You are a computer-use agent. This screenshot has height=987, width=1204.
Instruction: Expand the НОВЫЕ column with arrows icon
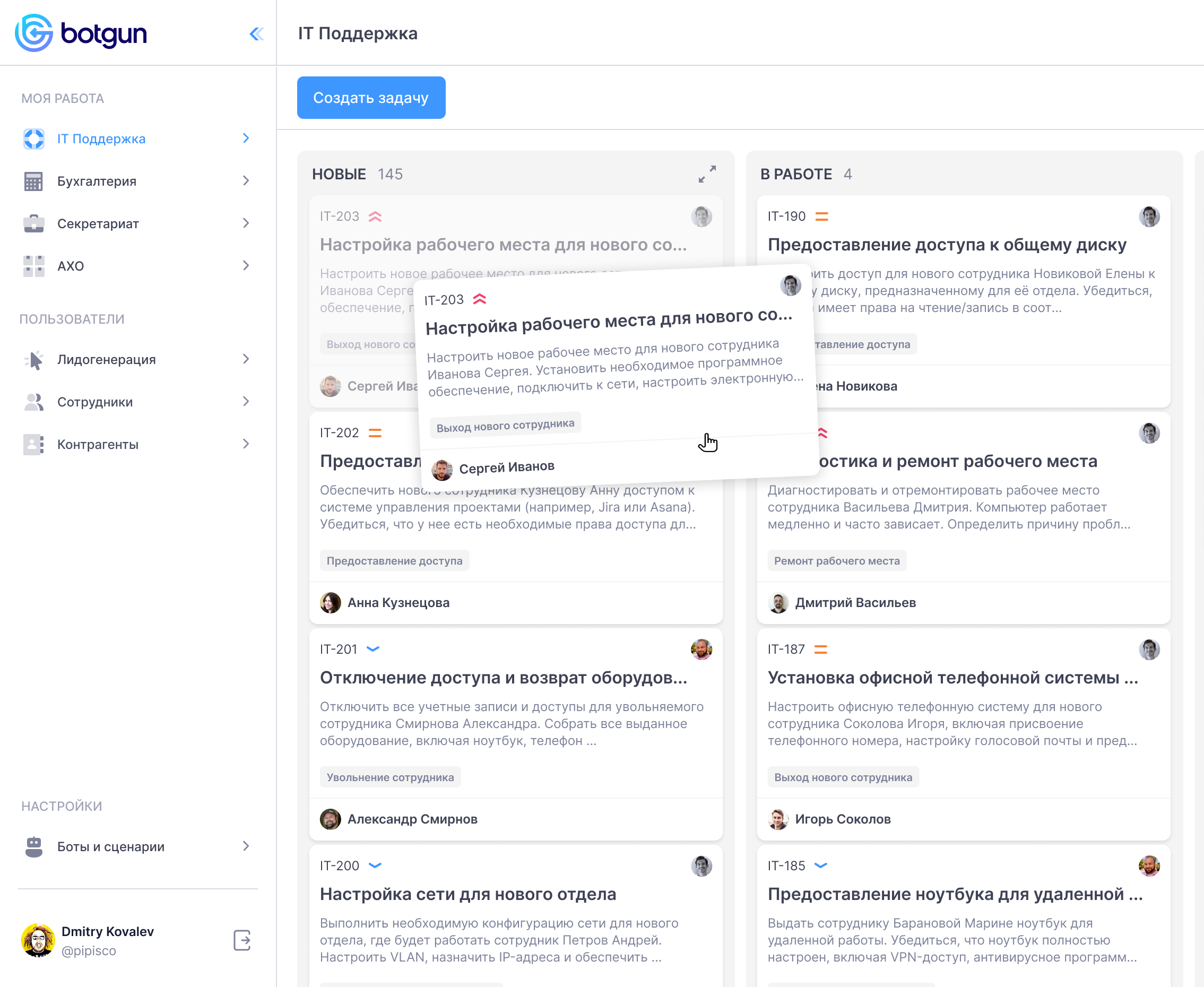707,174
